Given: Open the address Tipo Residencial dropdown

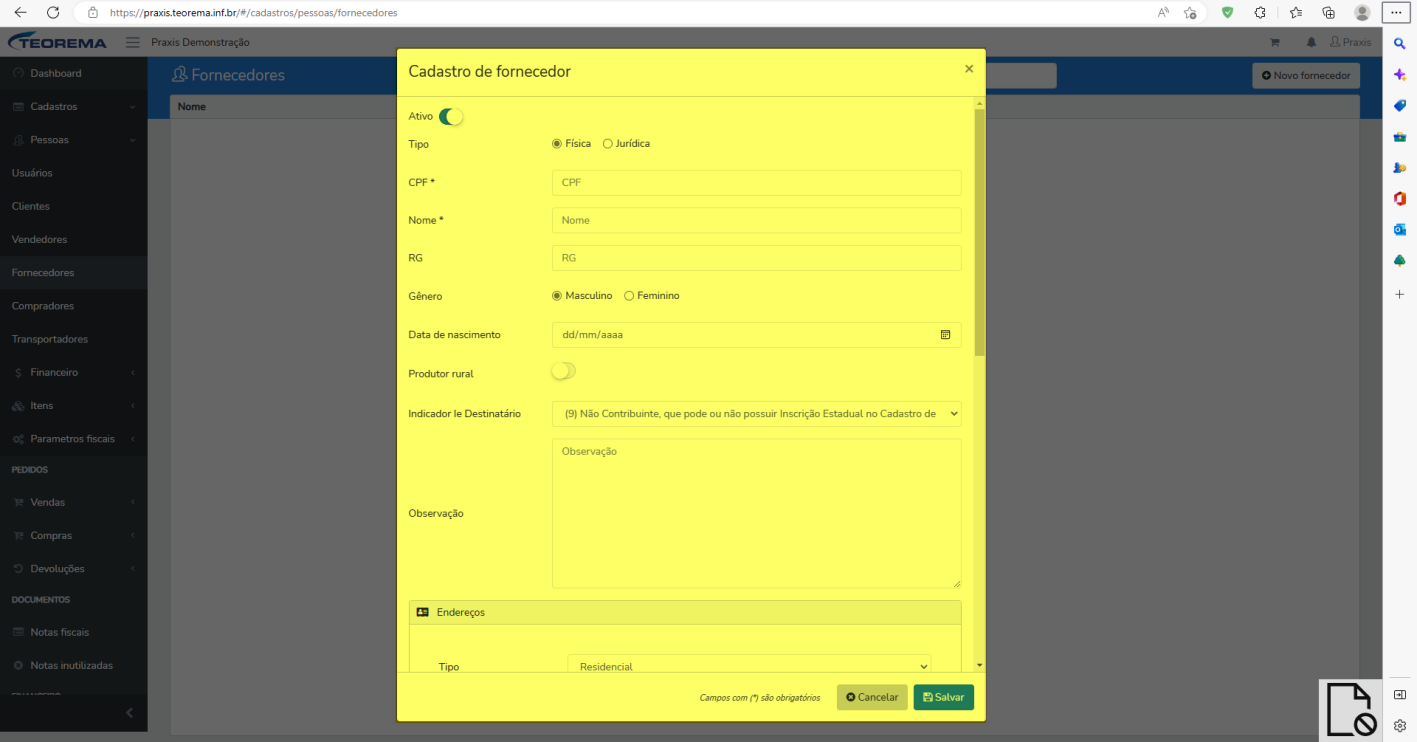Looking at the screenshot, I should [749, 665].
